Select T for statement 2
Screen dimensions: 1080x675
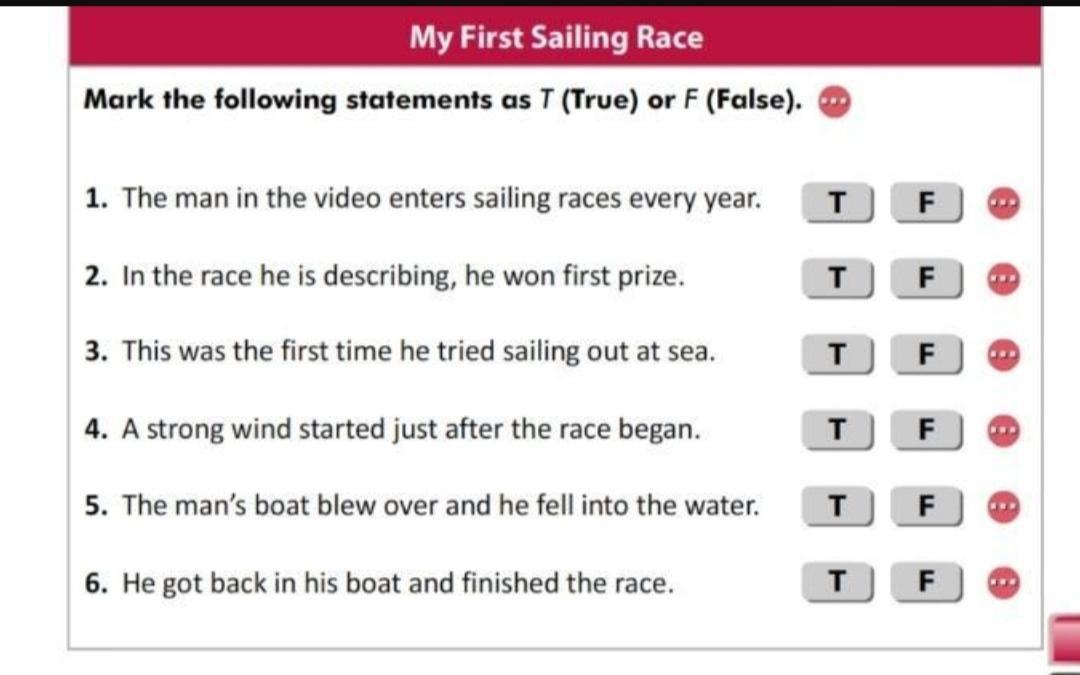(x=838, y=278)
